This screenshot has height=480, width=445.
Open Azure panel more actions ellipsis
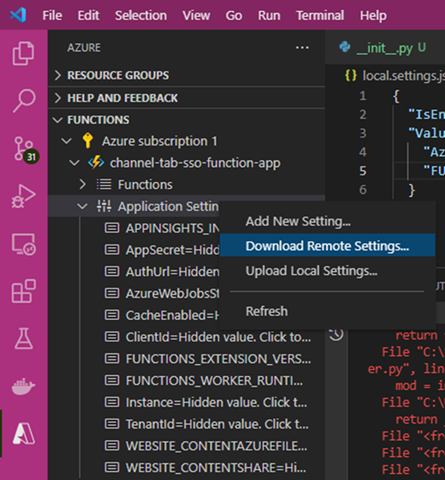tap(302, 48)
